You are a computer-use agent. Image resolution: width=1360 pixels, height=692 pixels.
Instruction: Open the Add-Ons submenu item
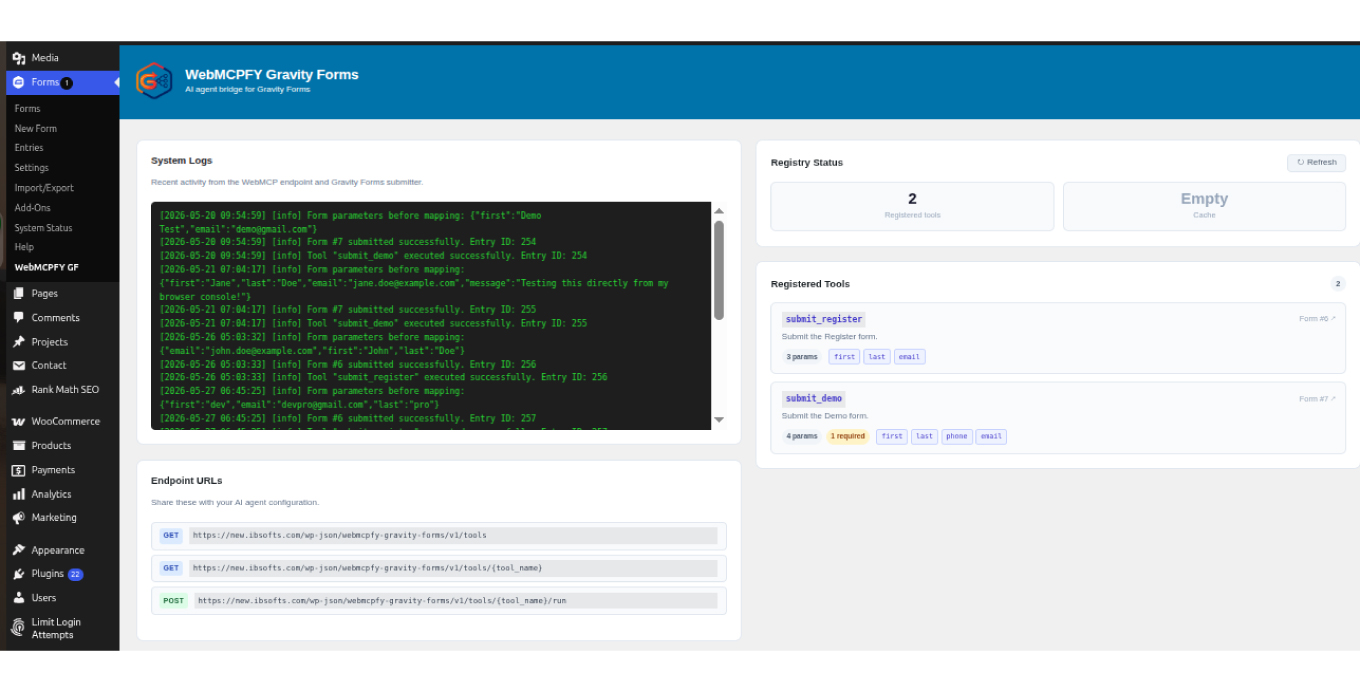[32, 208]
